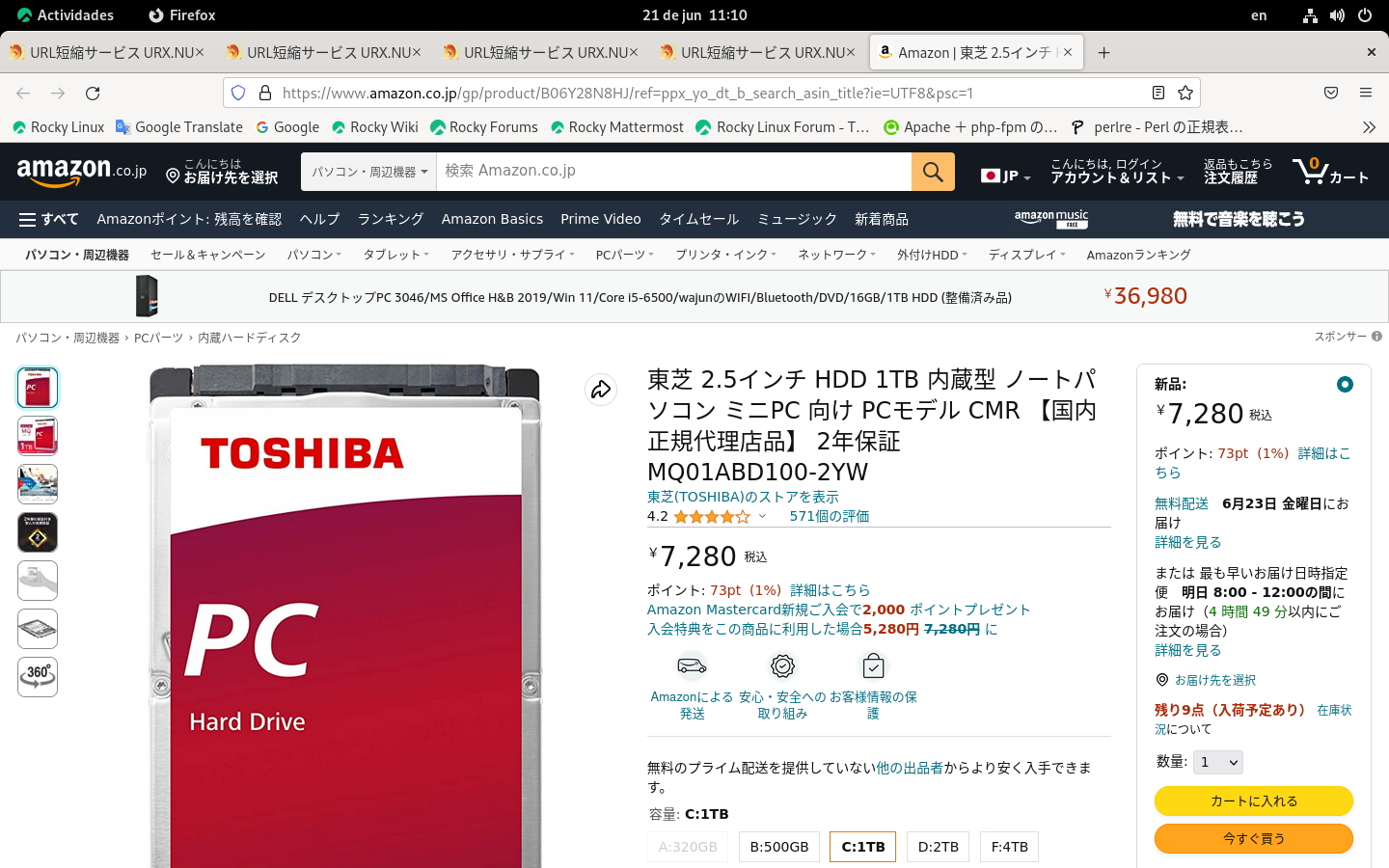The height and width of the screenshot is (868, 1389).
Task: Click the customer data protection bag icon
Action: point(873,665)
